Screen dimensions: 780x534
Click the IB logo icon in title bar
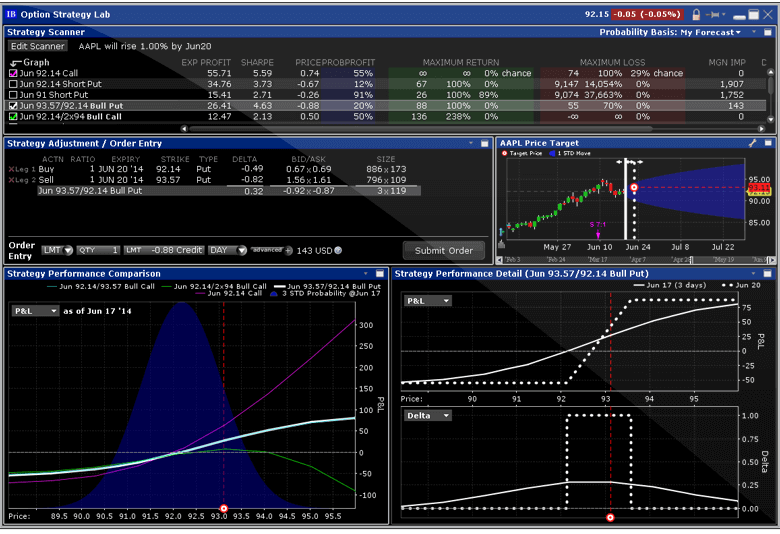pyautogui.click(x=11, y=14)
